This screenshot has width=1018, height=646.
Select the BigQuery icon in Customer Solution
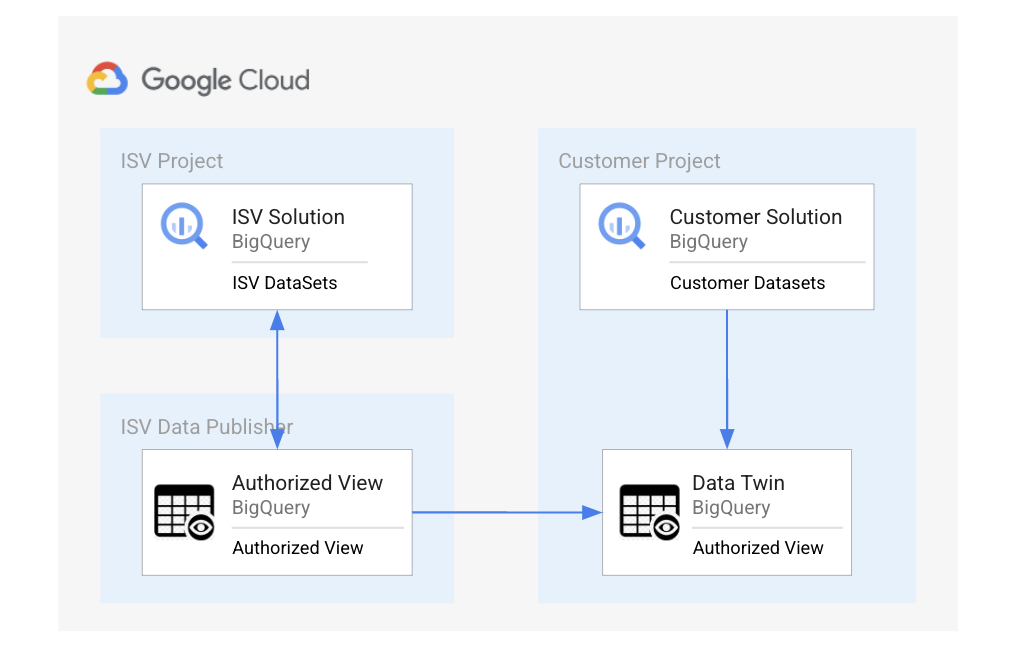(x=622, y=224)
